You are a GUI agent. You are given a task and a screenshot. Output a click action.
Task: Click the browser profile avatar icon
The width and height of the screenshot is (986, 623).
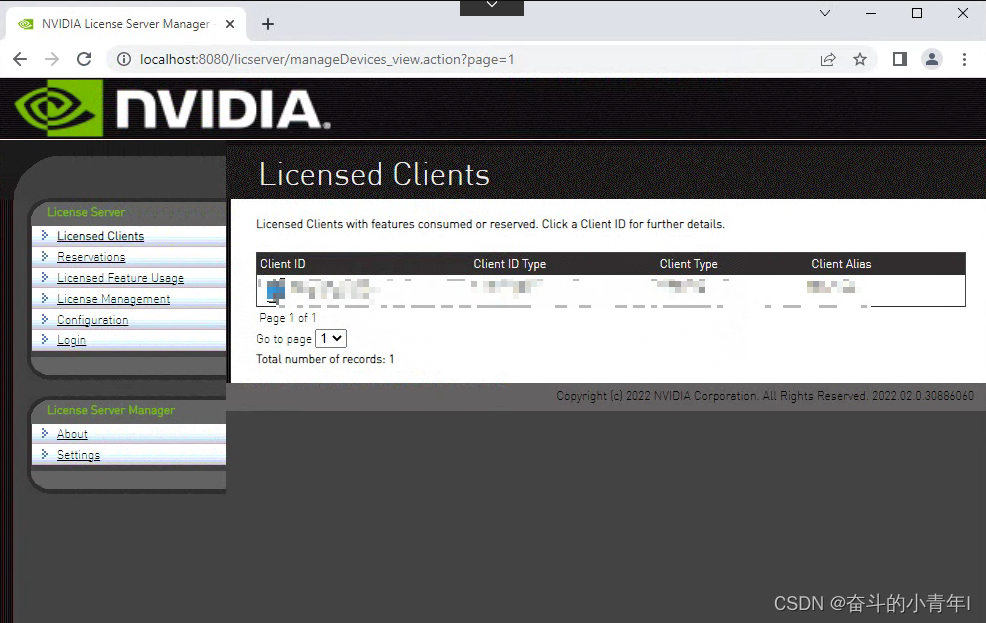pos(932,59)
